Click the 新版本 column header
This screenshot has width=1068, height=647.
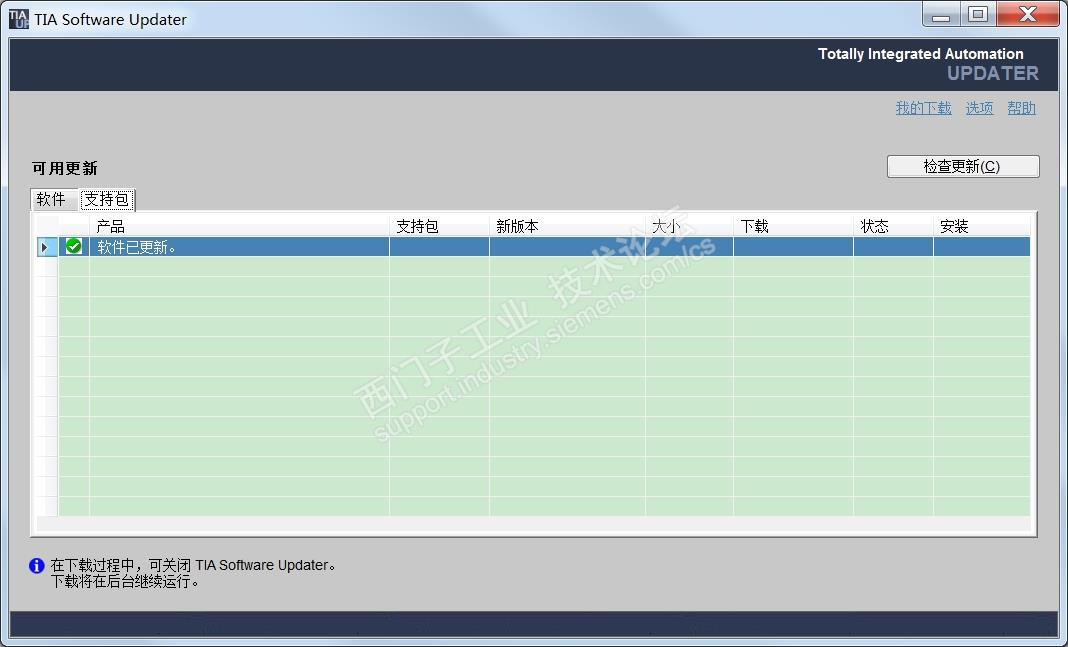click(x=567, y=226)
